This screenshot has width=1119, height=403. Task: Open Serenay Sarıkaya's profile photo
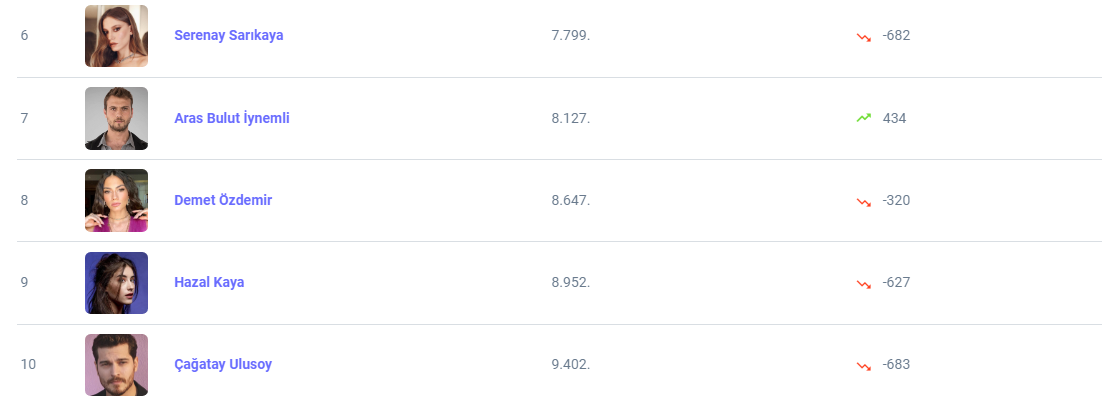(116, 36)
